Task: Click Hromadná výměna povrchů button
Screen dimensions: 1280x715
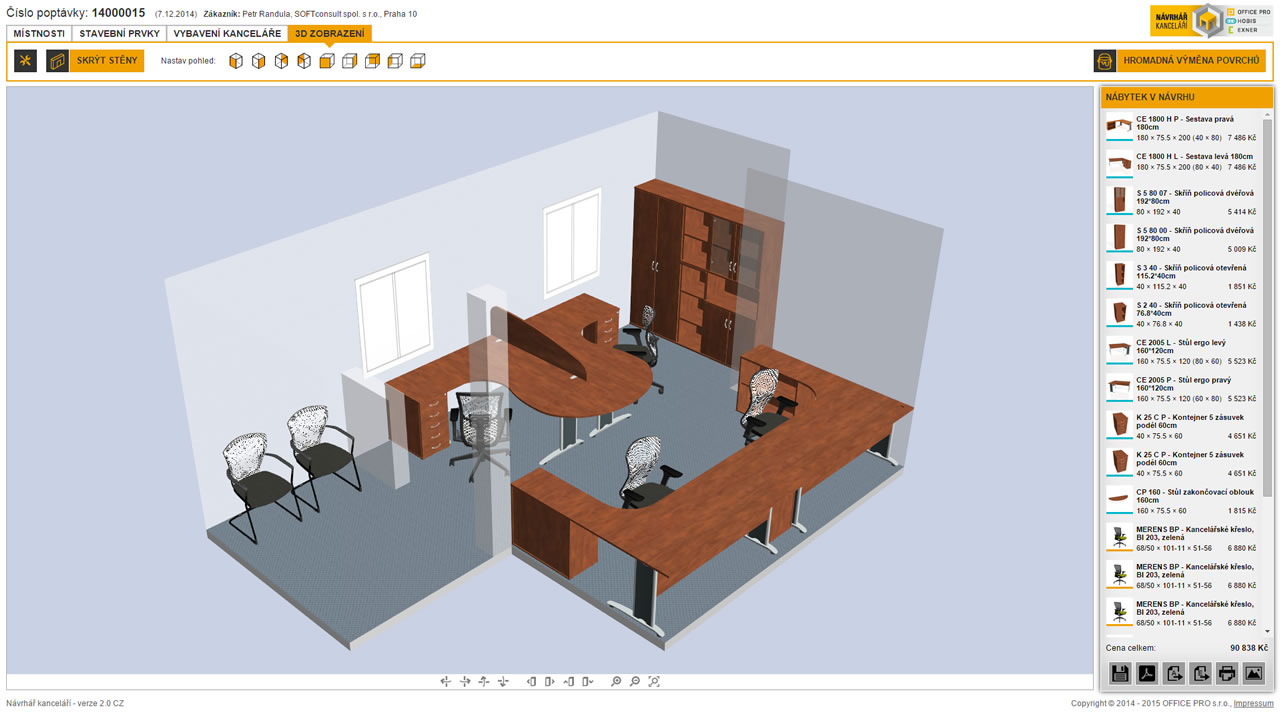Action: (1179, 61)
